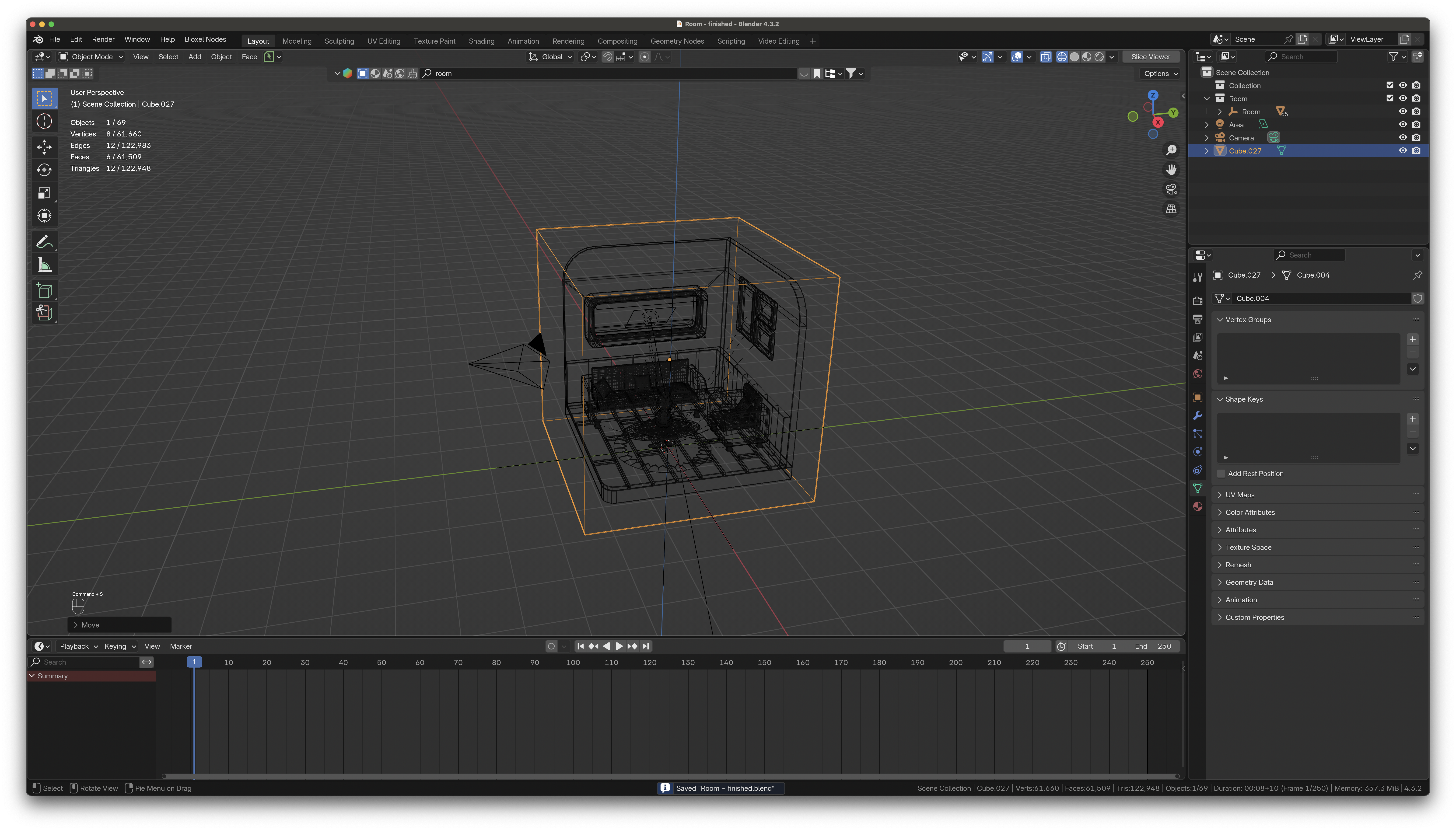Disable Cube.027 in renders camera icon
1456x830 pixels.
1416,151
